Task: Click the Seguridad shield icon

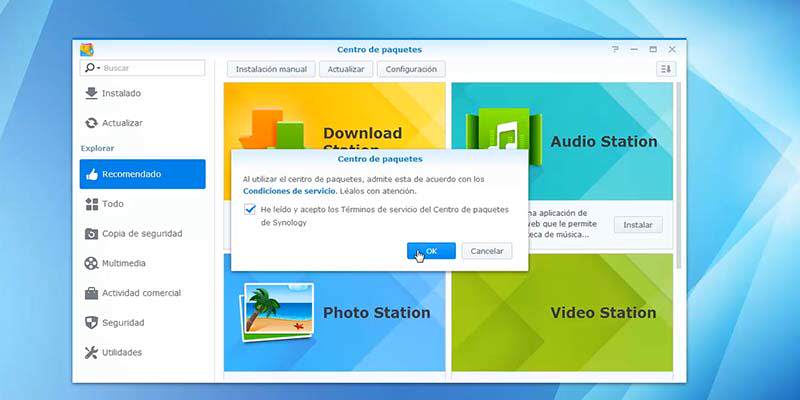Action: tap(91, 323)
